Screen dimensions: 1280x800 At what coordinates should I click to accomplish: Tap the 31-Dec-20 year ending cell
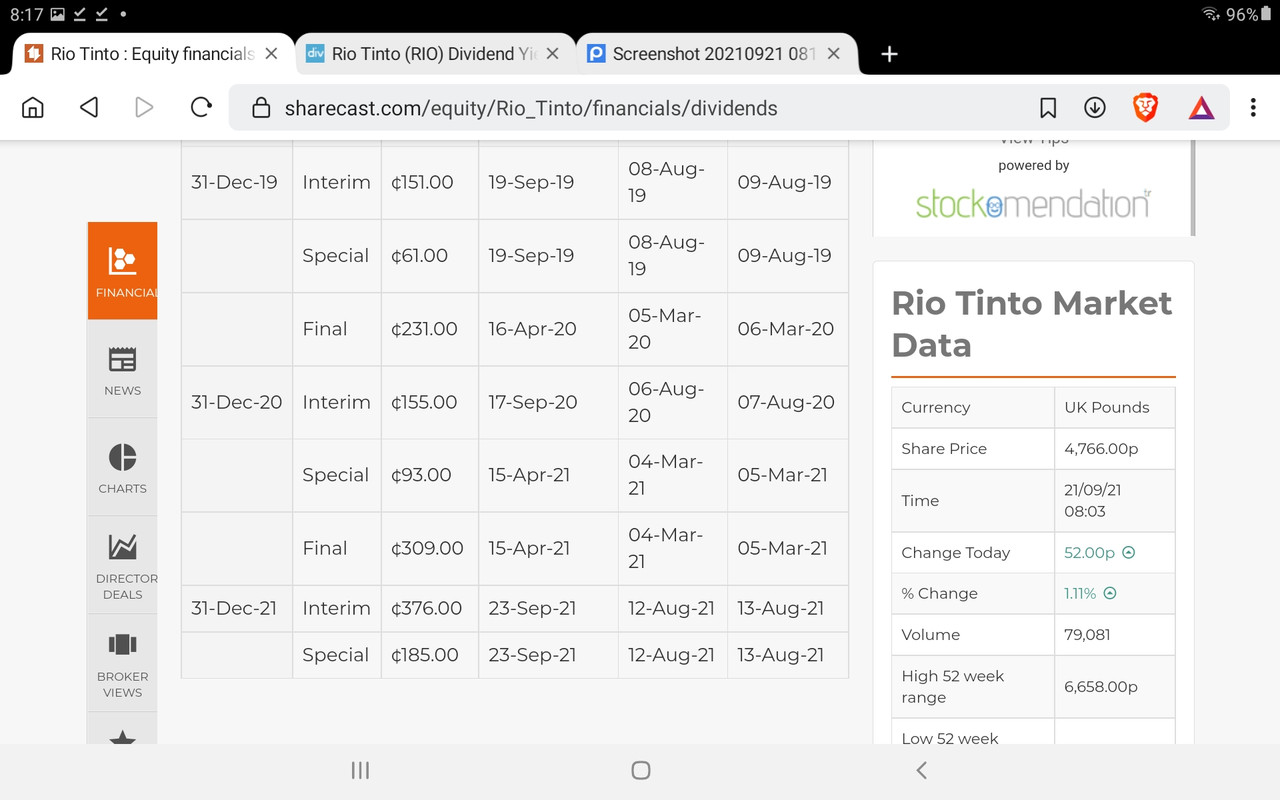pos(236,402)
